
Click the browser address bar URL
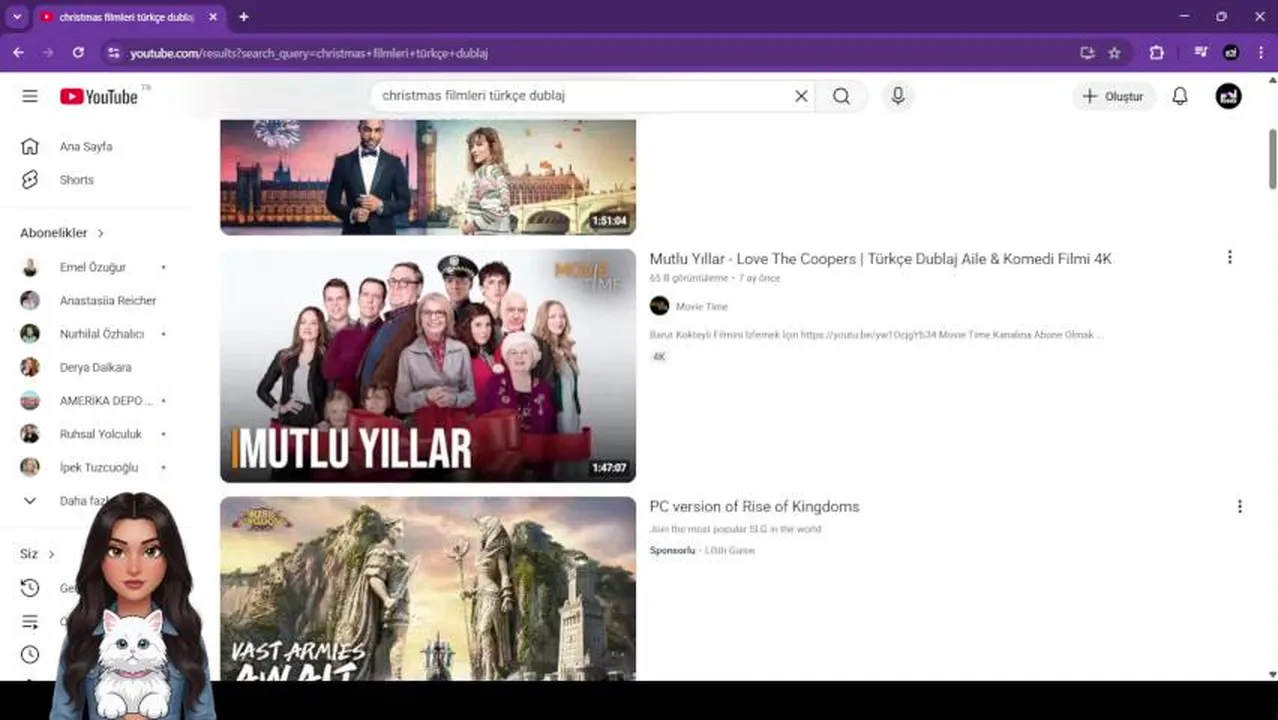(309, 53)
